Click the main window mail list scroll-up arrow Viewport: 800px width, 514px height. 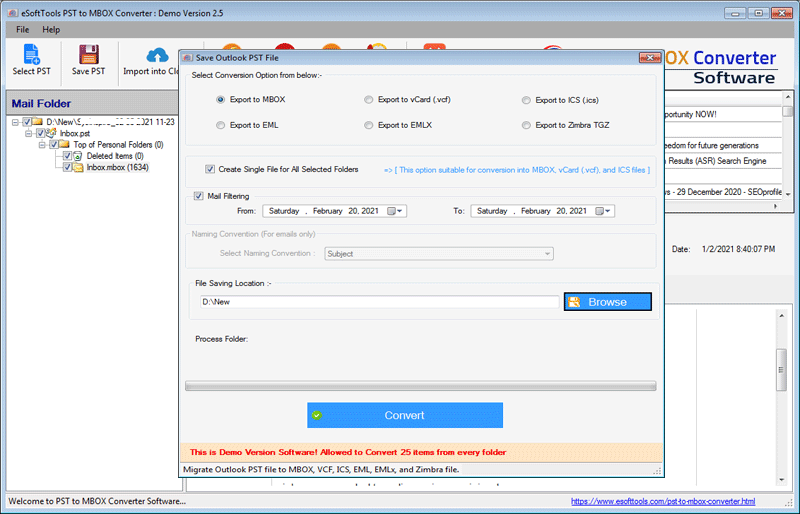coord(788,96)
